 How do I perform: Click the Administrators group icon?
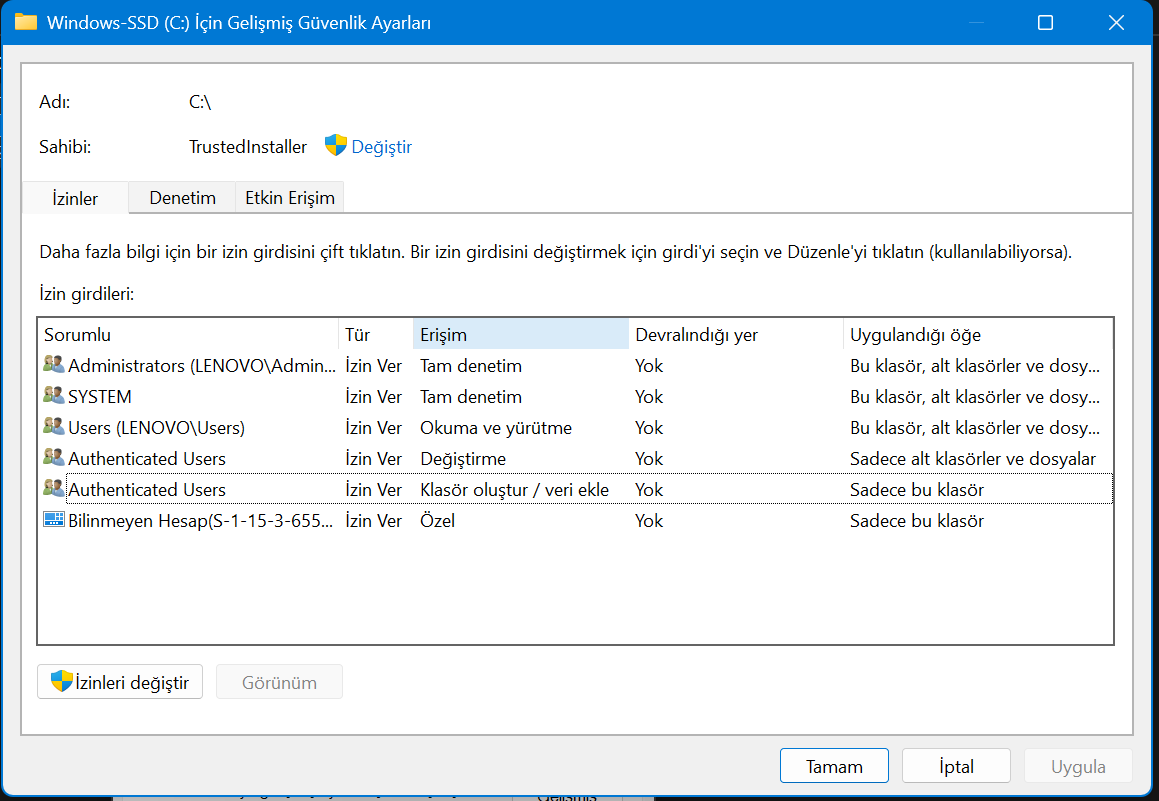[54, 364]
